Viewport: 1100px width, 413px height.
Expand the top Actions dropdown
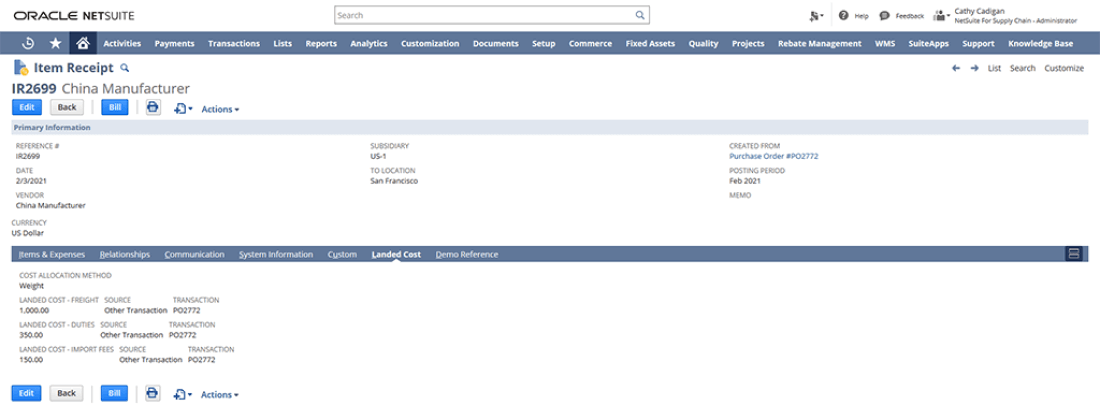[220, 109]
